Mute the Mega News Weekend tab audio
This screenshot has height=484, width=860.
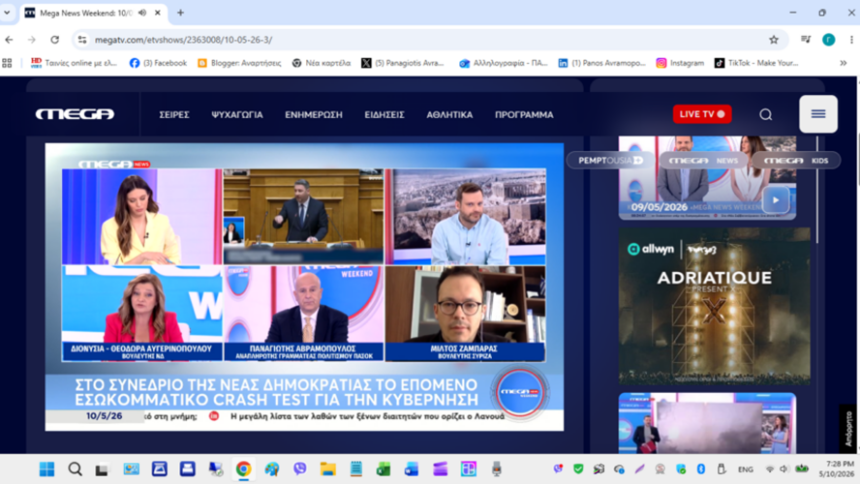(x=143, y=13)
